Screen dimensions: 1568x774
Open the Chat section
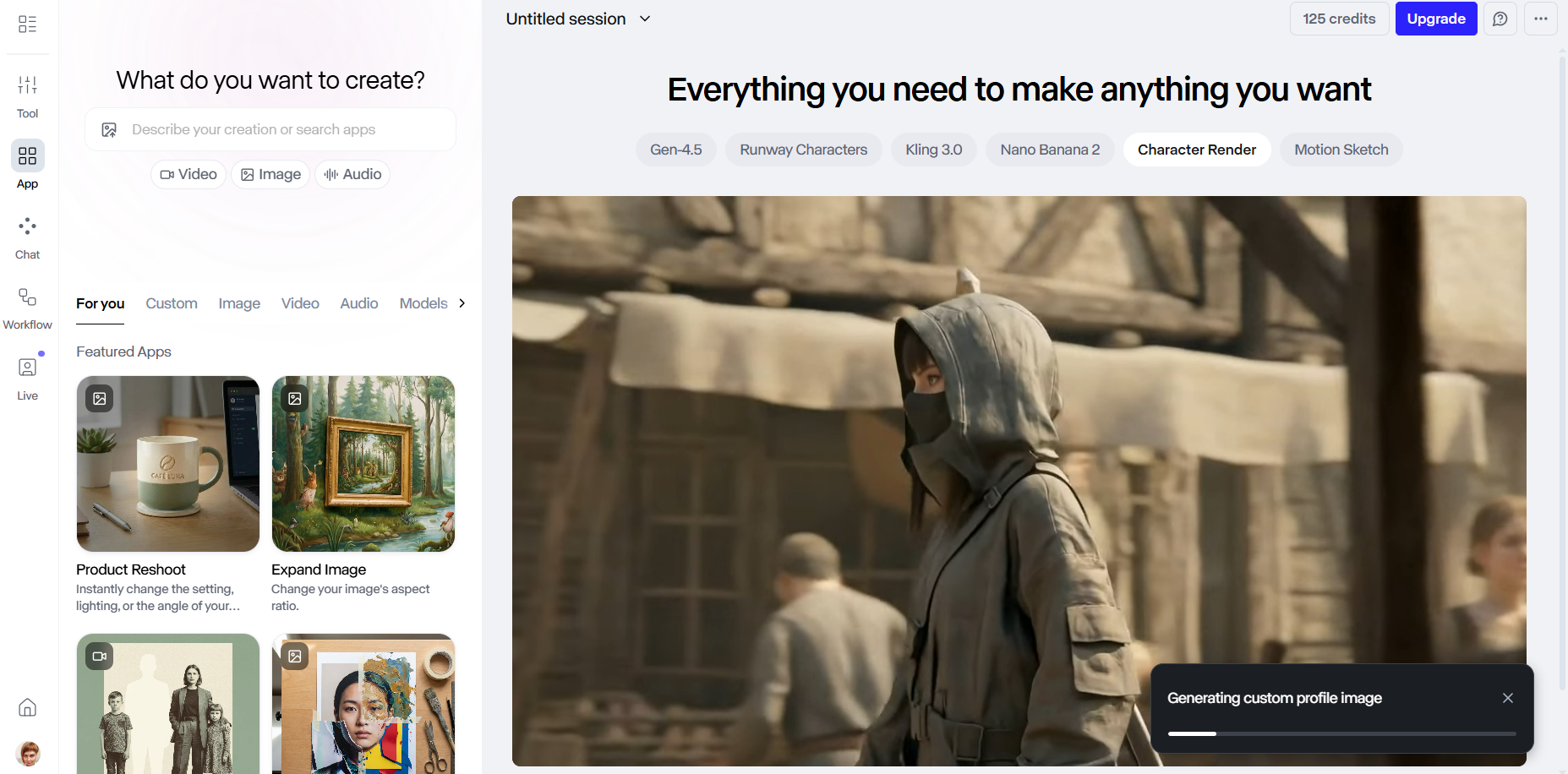tap(27, 237)
